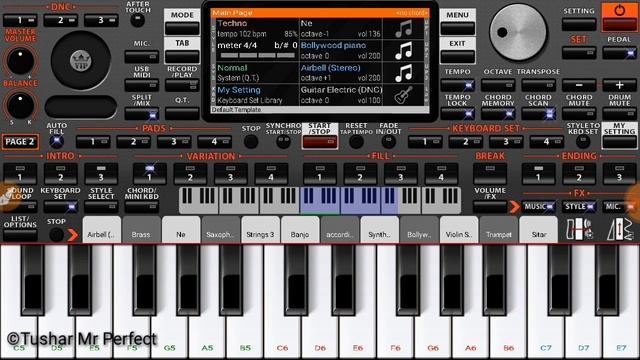Image resolution: width=640 pixels, height=360 pixels.
Task: Tap the FADE IN/OUT button
Action: (388, 142)
